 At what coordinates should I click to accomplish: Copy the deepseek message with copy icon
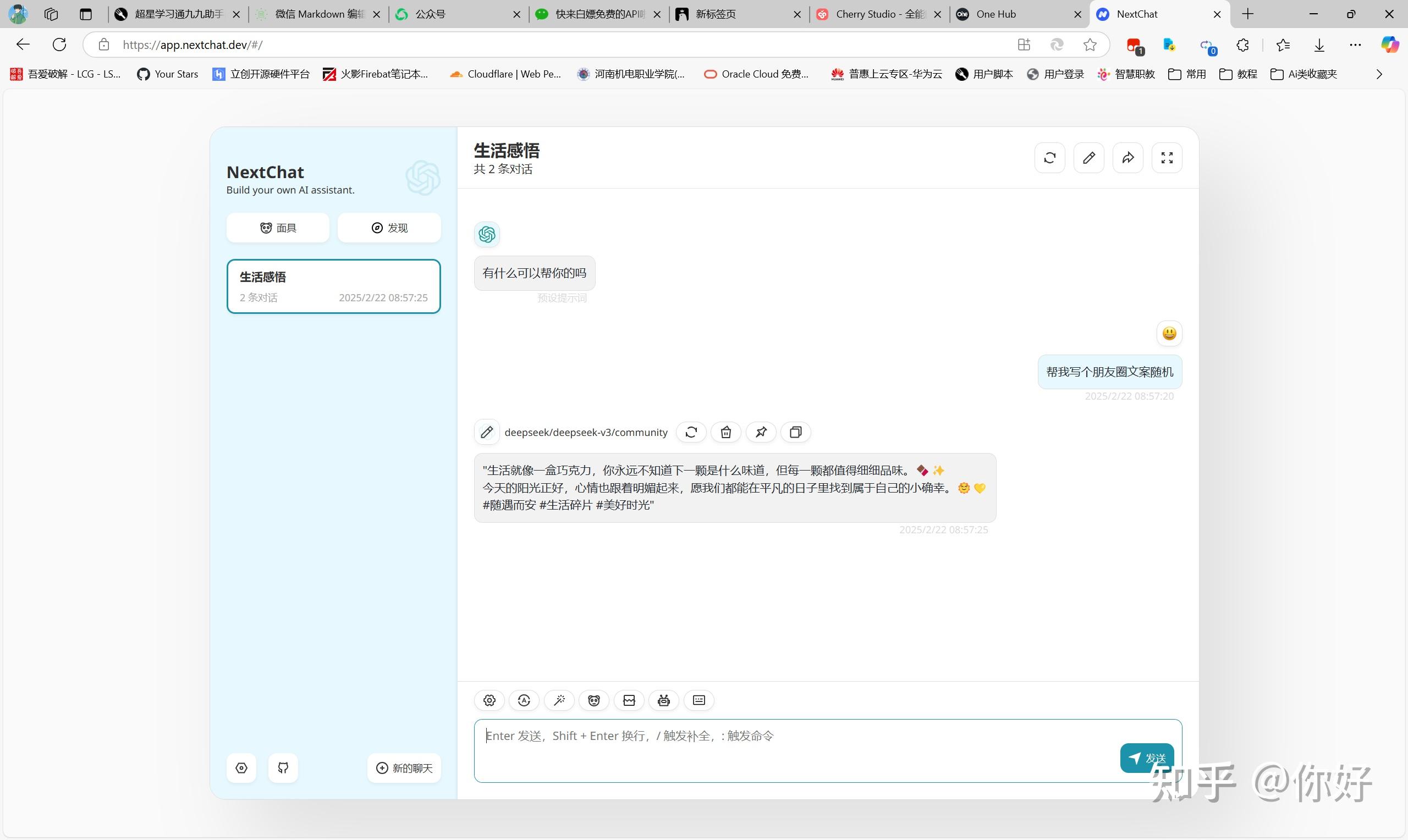click(795, 433)
